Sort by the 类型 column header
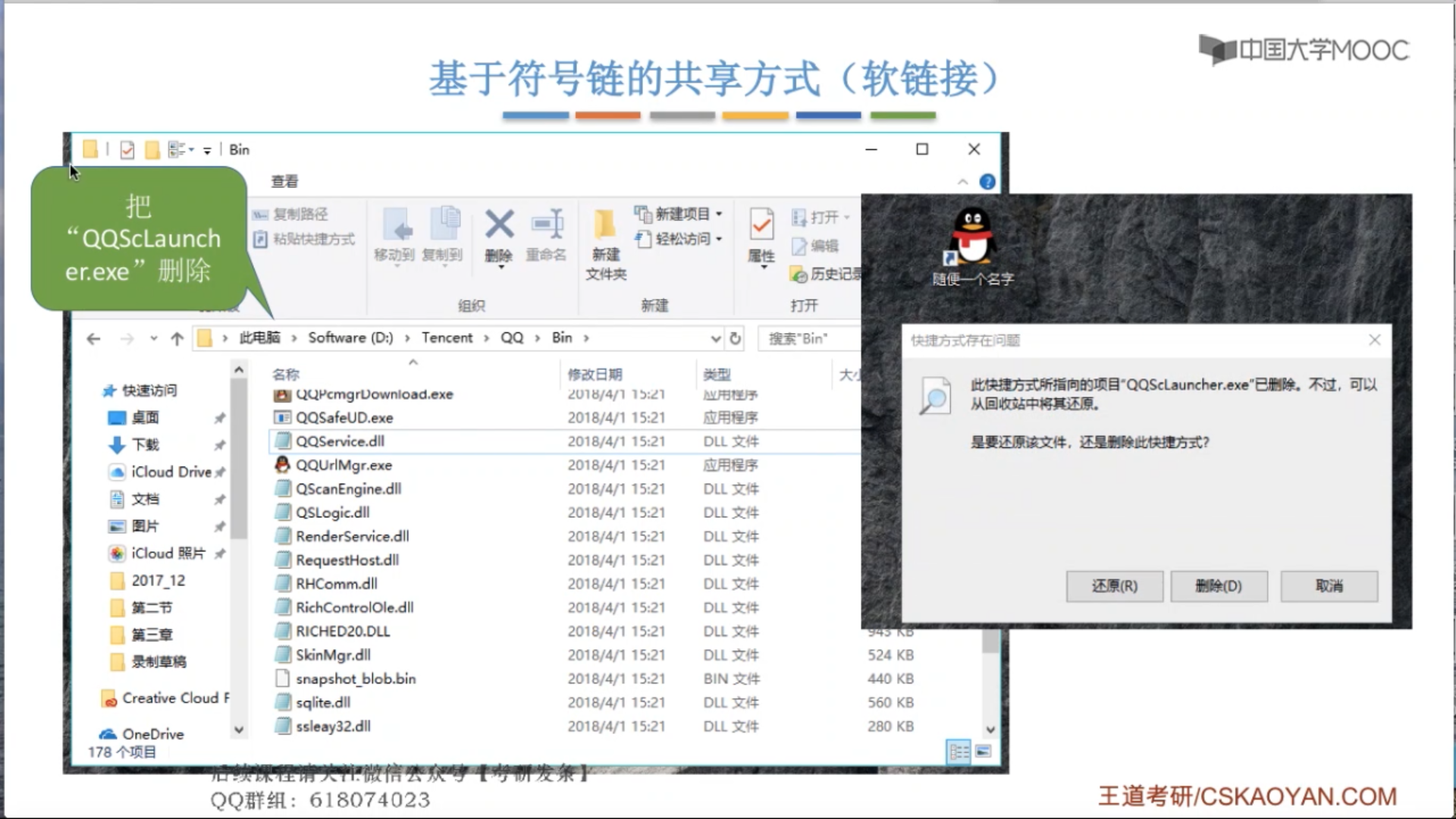Screen dimensions: 1456x819 click(717, 374)
